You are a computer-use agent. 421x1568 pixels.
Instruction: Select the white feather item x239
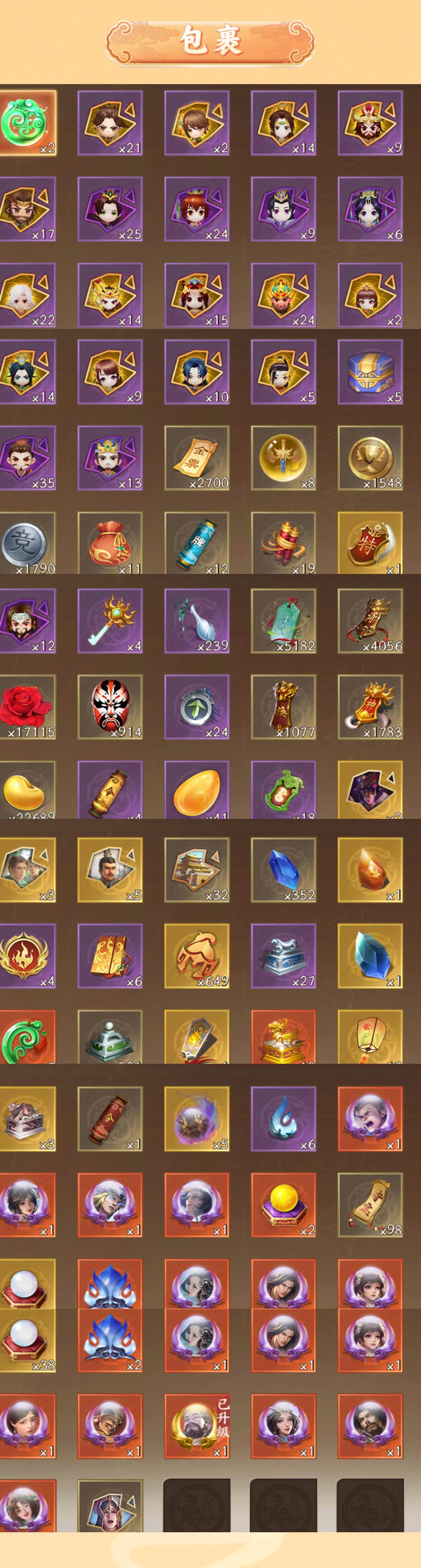point(197,620)
